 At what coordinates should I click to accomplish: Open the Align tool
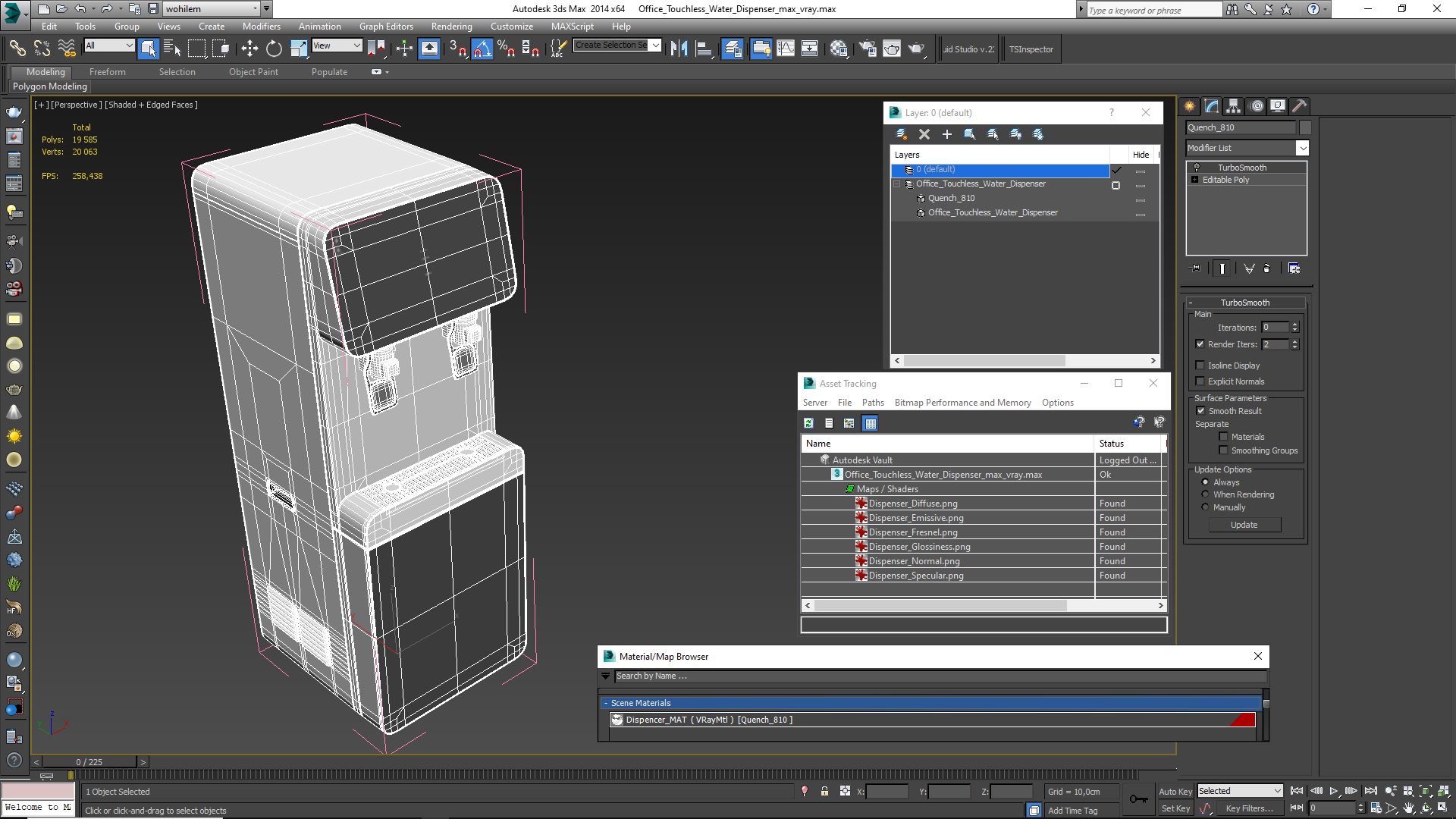click(x=704, y=49)
